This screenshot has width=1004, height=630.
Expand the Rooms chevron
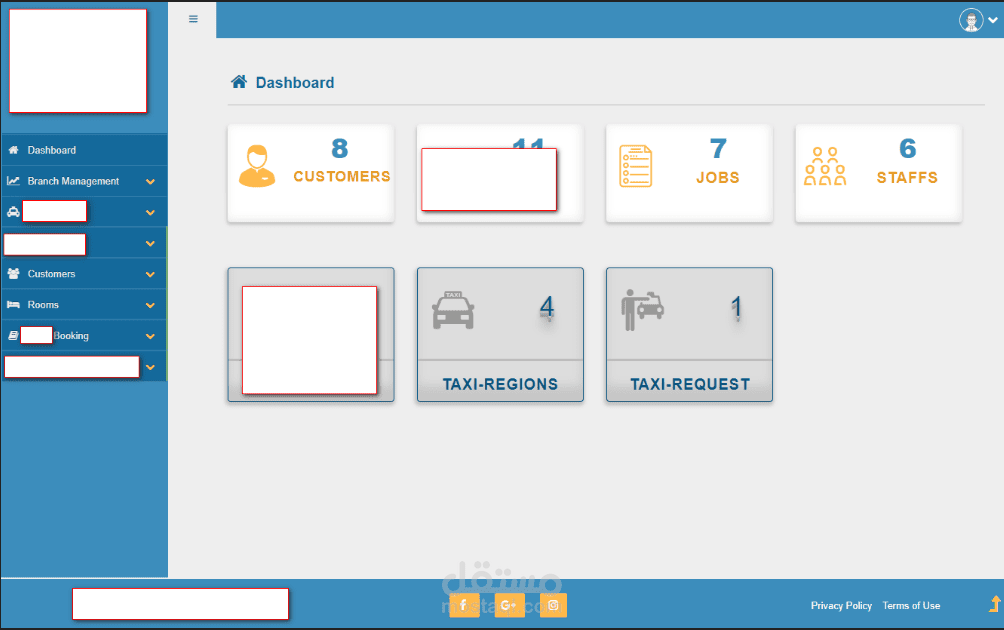(150, 305)
